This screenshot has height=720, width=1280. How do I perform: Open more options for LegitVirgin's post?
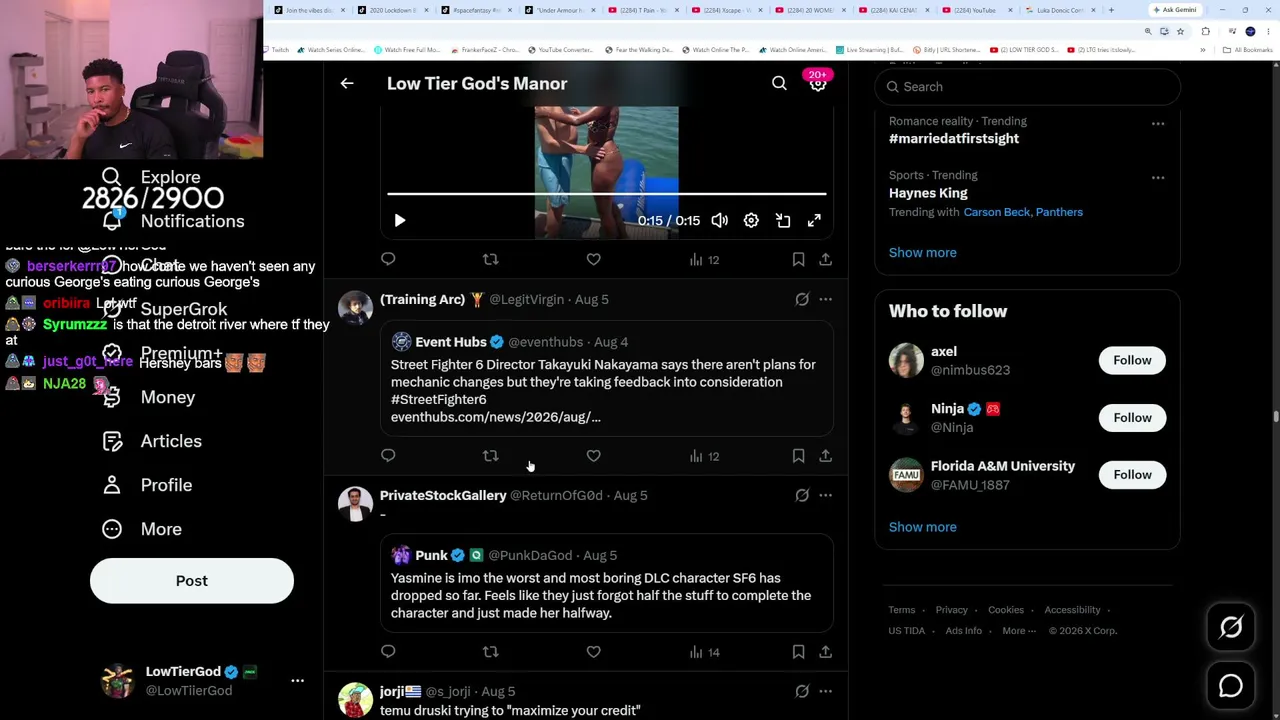click(825, 299)
